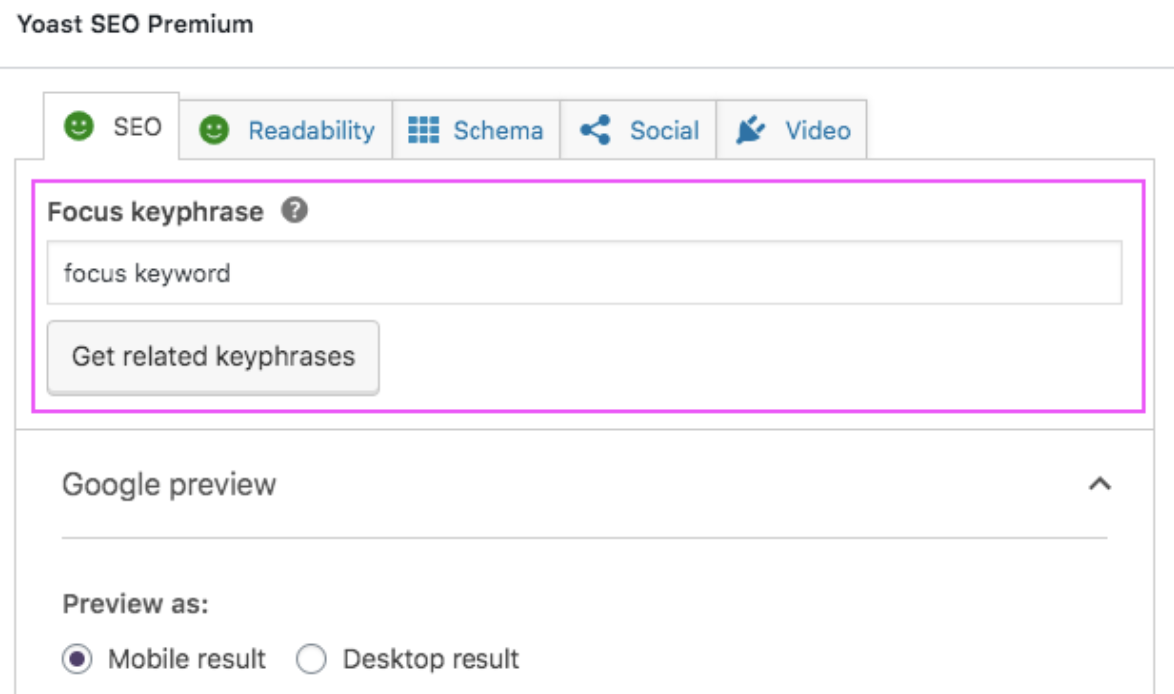Click the Yoast SEO Premium panel title
1174x694 pixels.
(135, 24)
